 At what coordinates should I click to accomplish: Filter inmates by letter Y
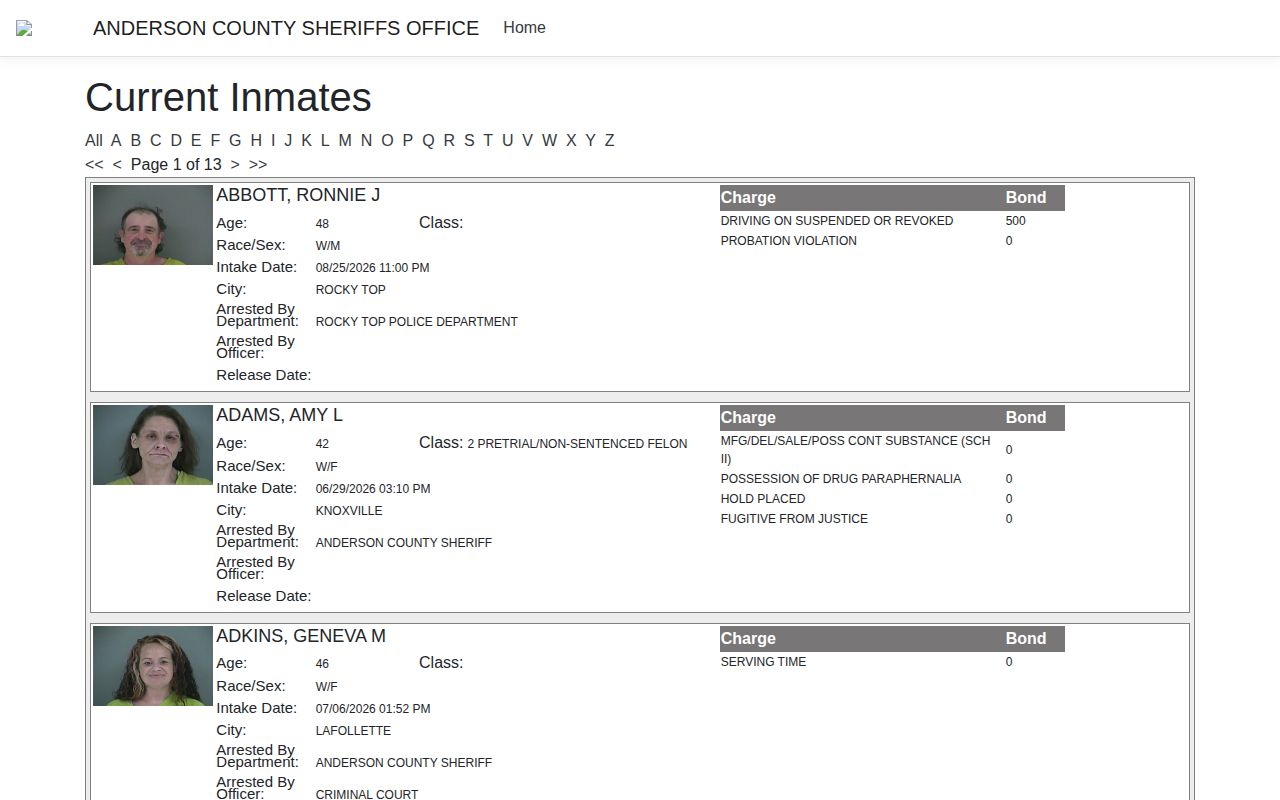590,140
